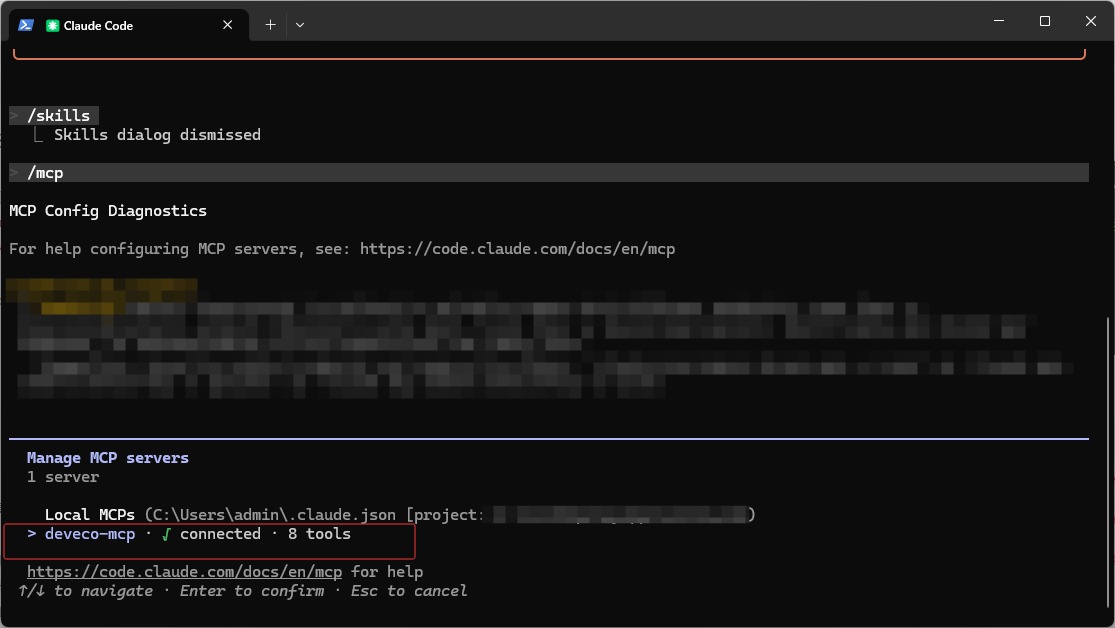The image size is (1115, 628).
Task: Minimize the terminal window
Action: point(999,21)
